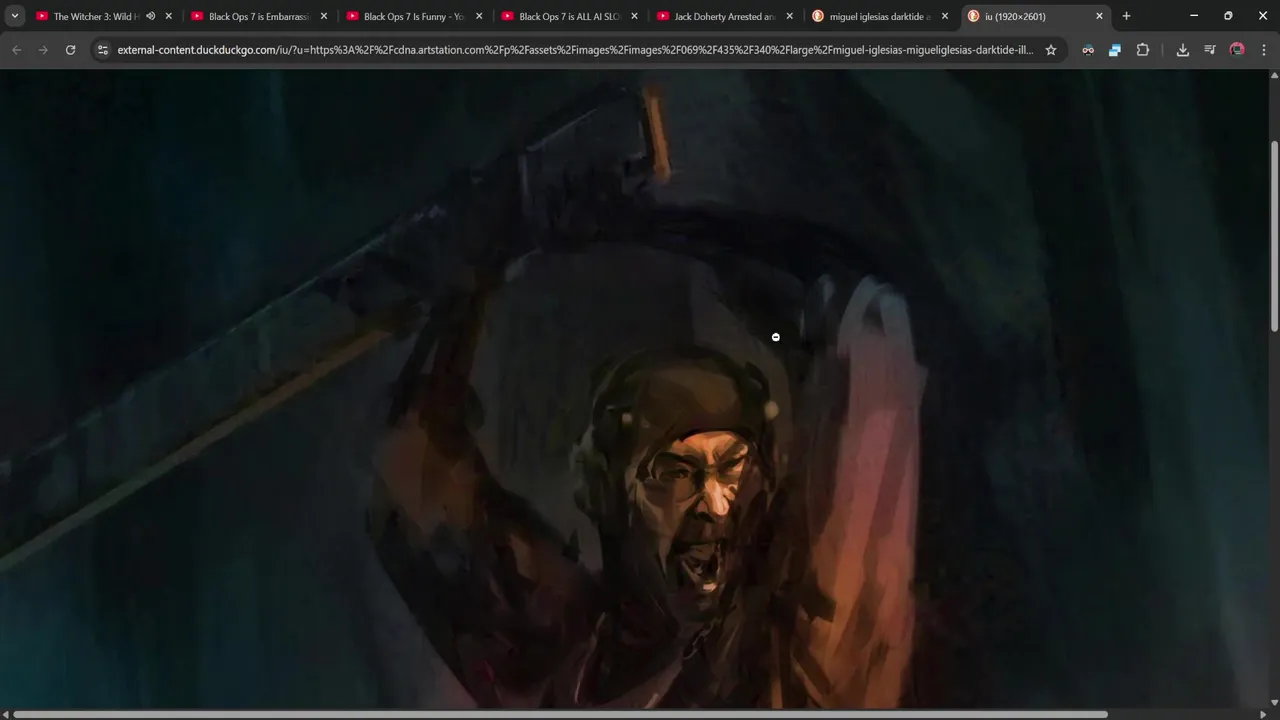This screenshot has height=720, width=1280.
Task: Click the vertical scrollbar thumb
Action: click(x=1274, y=236)
